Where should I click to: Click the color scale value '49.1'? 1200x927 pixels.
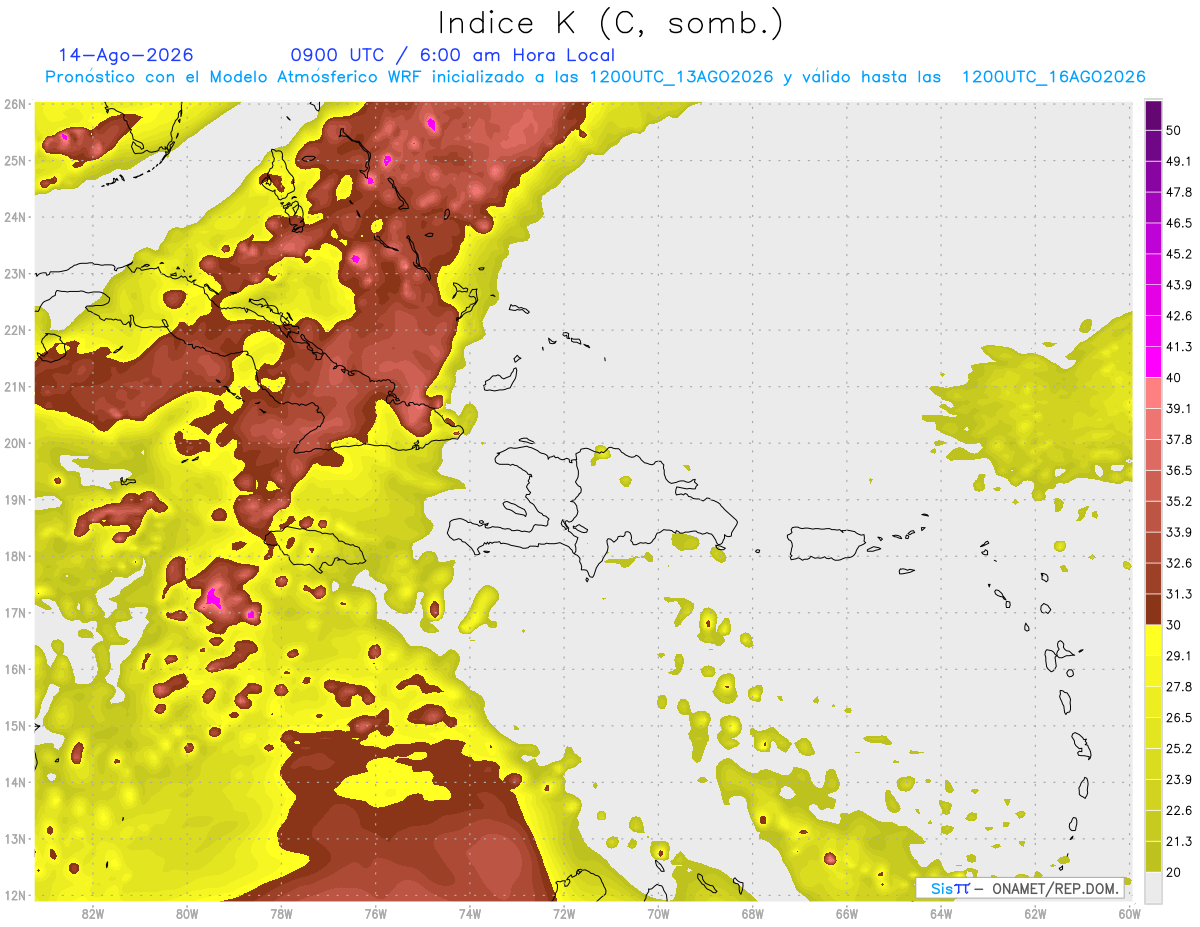click(1180, 161)
